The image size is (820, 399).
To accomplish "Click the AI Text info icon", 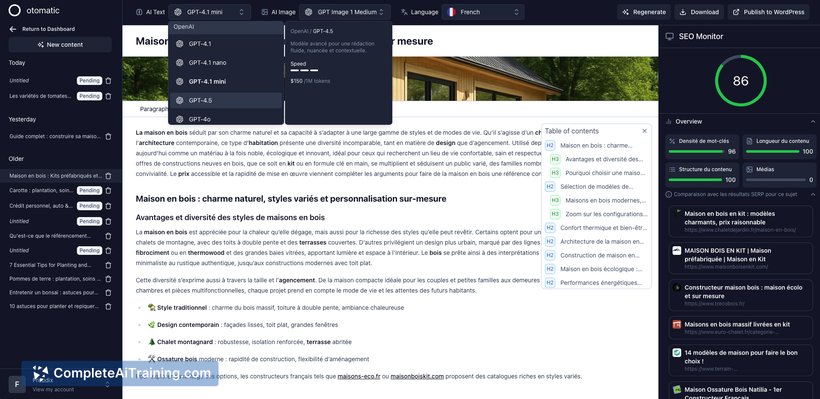I will [139, 12].
